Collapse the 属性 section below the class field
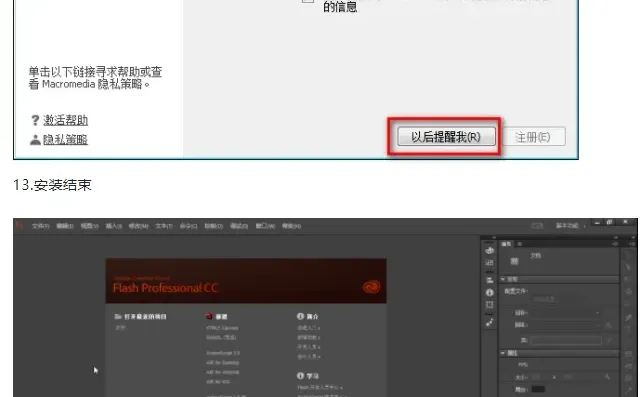Screen dimensions: 641x397 tap(503, 353)
